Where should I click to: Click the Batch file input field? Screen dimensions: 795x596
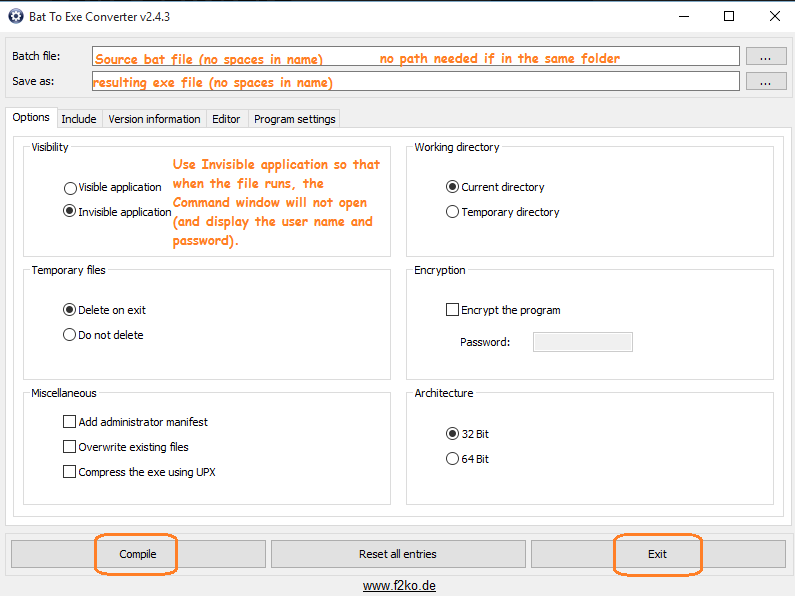click(x=415, y=57)
